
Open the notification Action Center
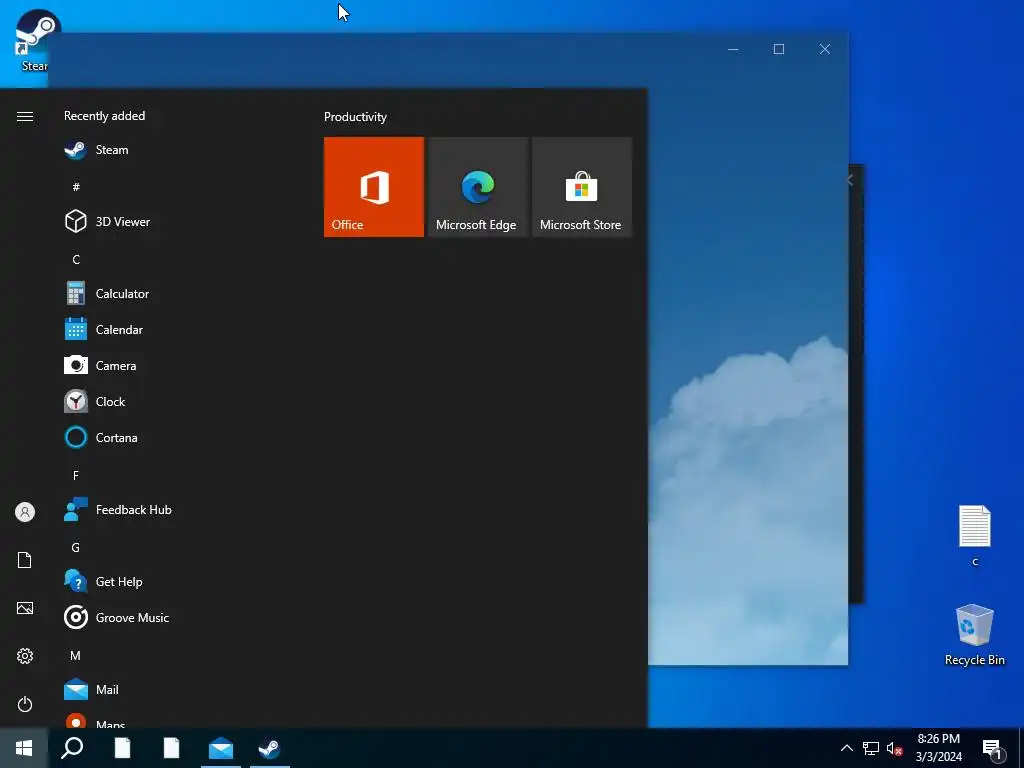click(993, 749)
